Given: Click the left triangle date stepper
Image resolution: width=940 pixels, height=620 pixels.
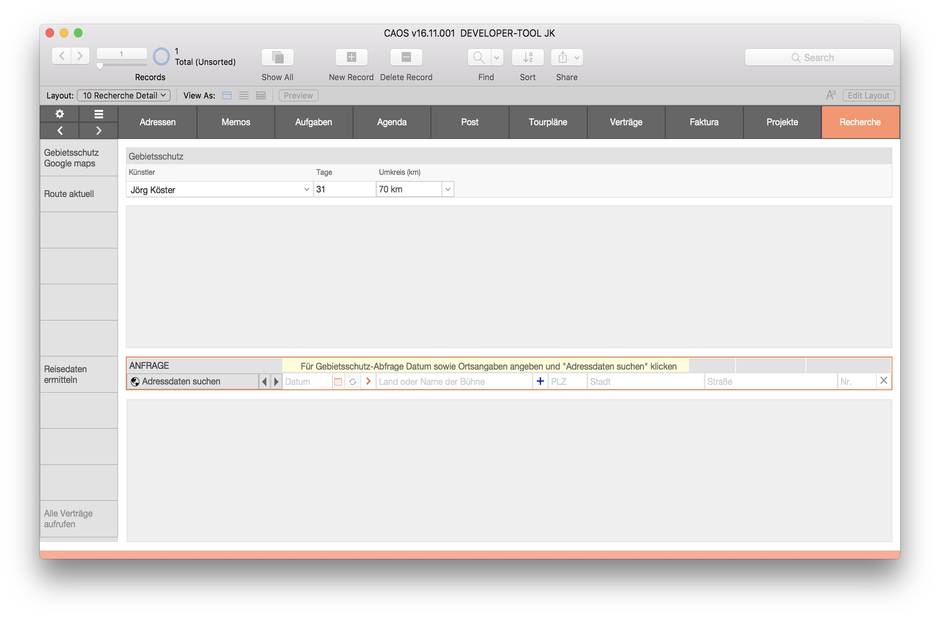Looking at the screenshot, I should [264, 381].
